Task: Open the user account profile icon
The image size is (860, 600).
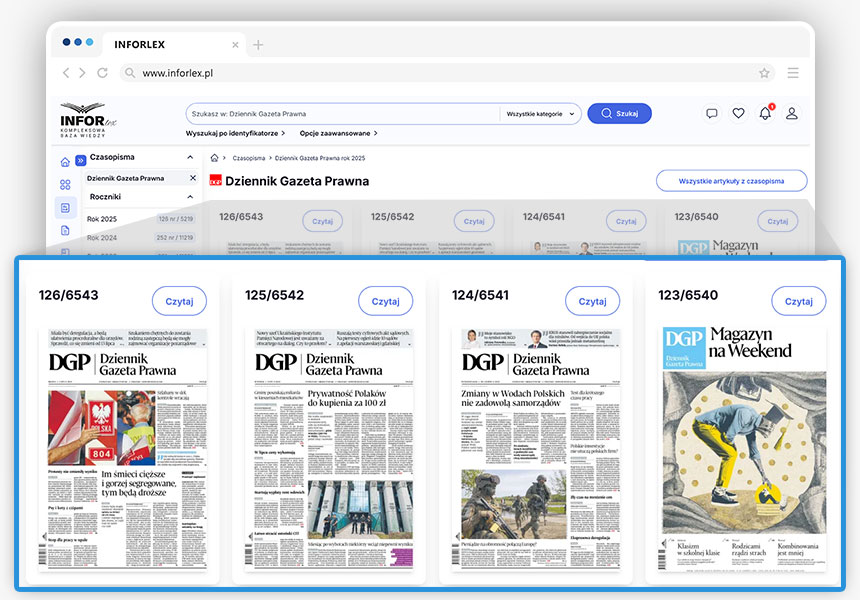Action: click(x=792, y=113)
